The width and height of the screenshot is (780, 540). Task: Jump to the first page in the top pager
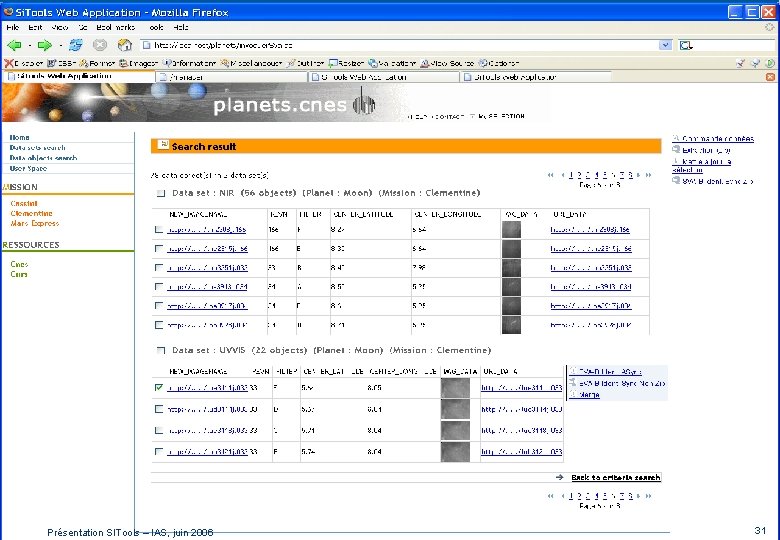(x=551, y=175)
